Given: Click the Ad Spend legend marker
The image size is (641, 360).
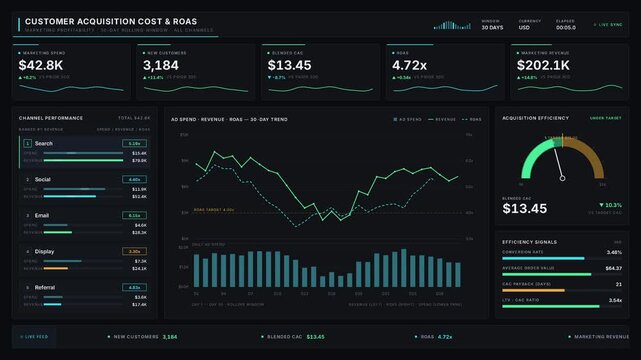Looking at the screenshot, I should [x=395, y=119].
